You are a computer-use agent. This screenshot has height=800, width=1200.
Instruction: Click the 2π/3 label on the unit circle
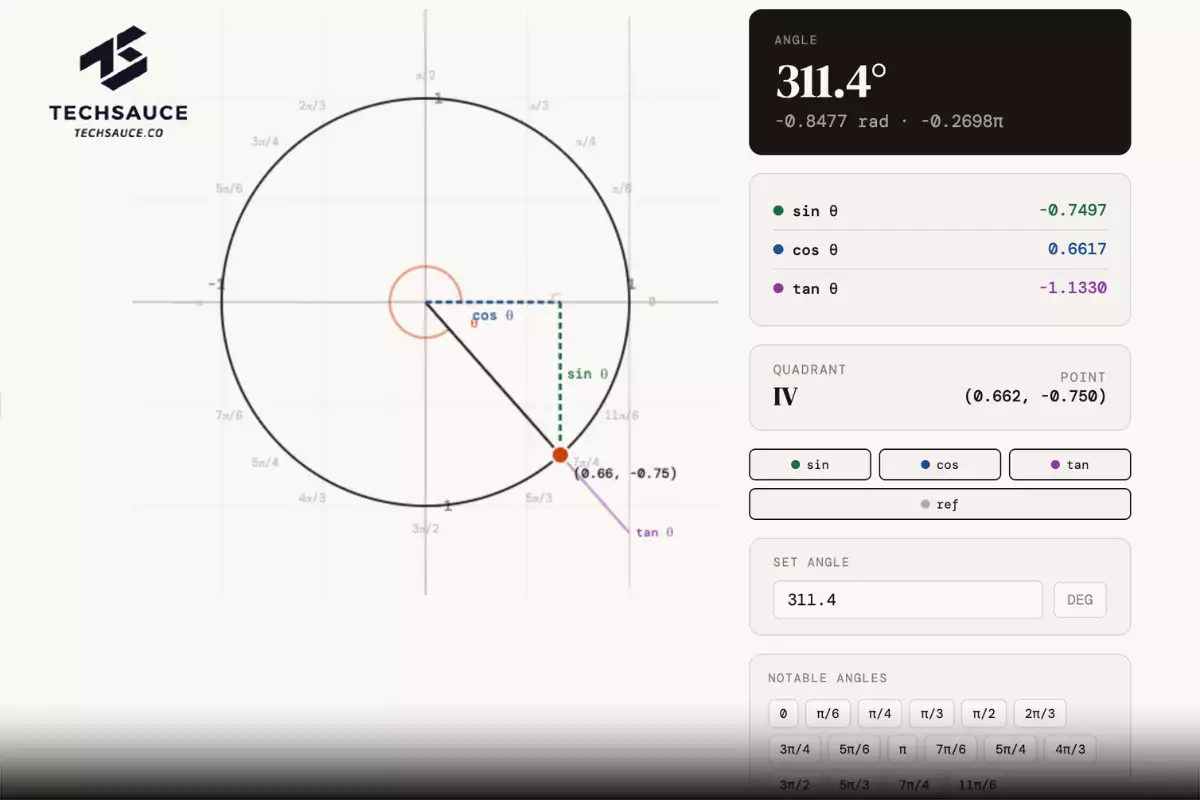pos(312,105)
